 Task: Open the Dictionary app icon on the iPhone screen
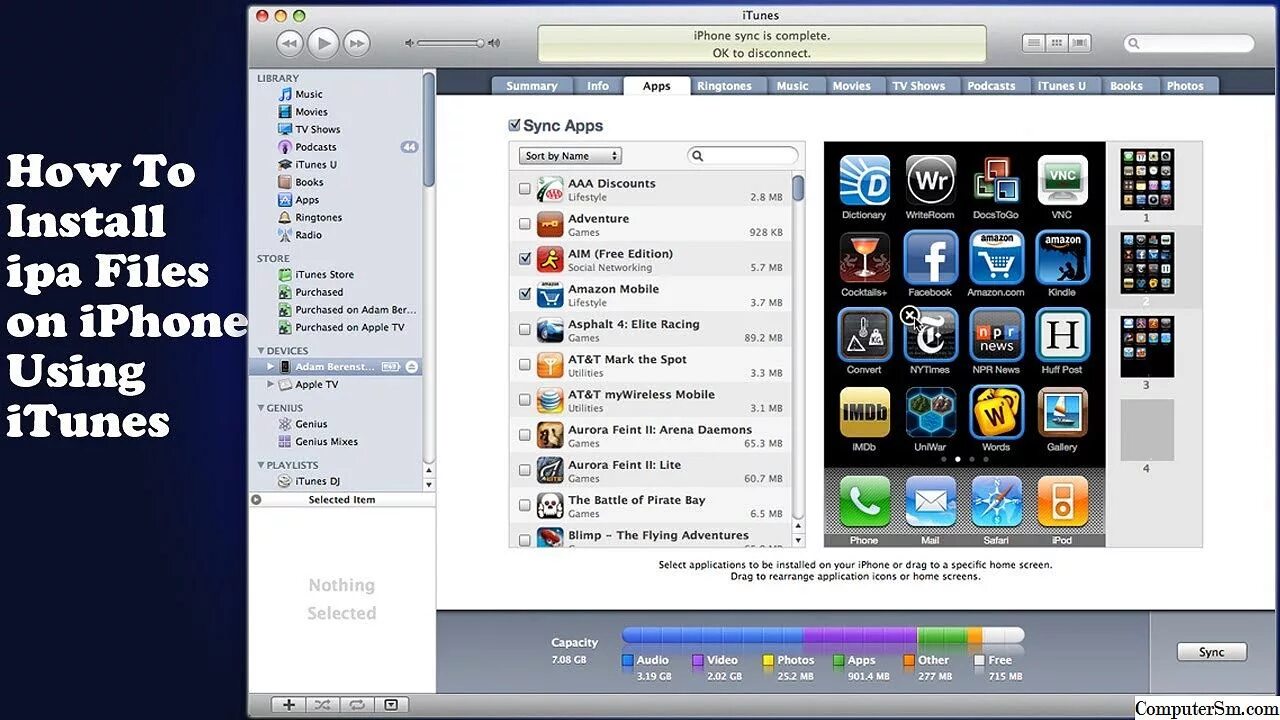(x=864, y=180)
